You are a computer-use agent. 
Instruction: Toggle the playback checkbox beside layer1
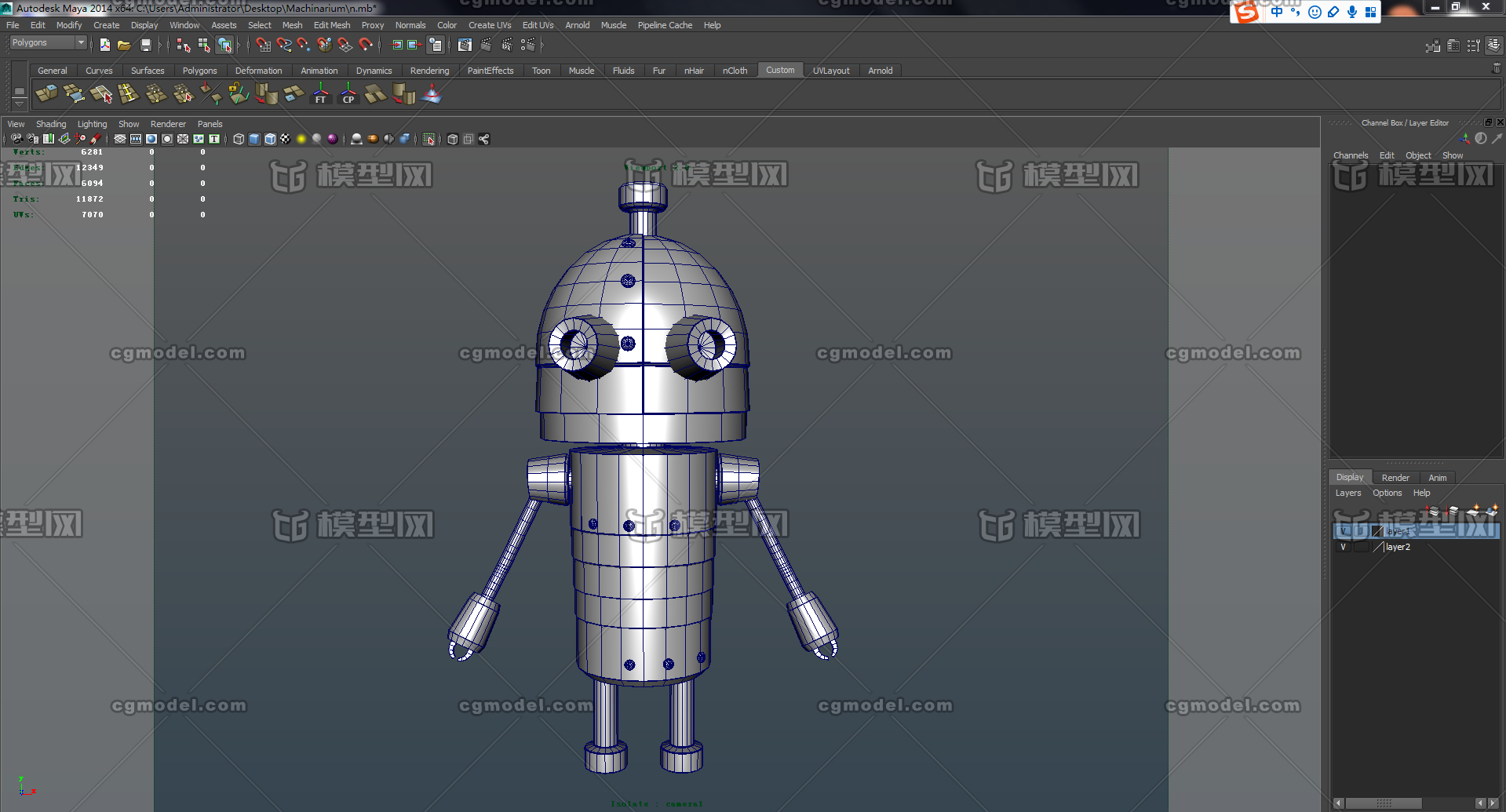coord(1362,531)
